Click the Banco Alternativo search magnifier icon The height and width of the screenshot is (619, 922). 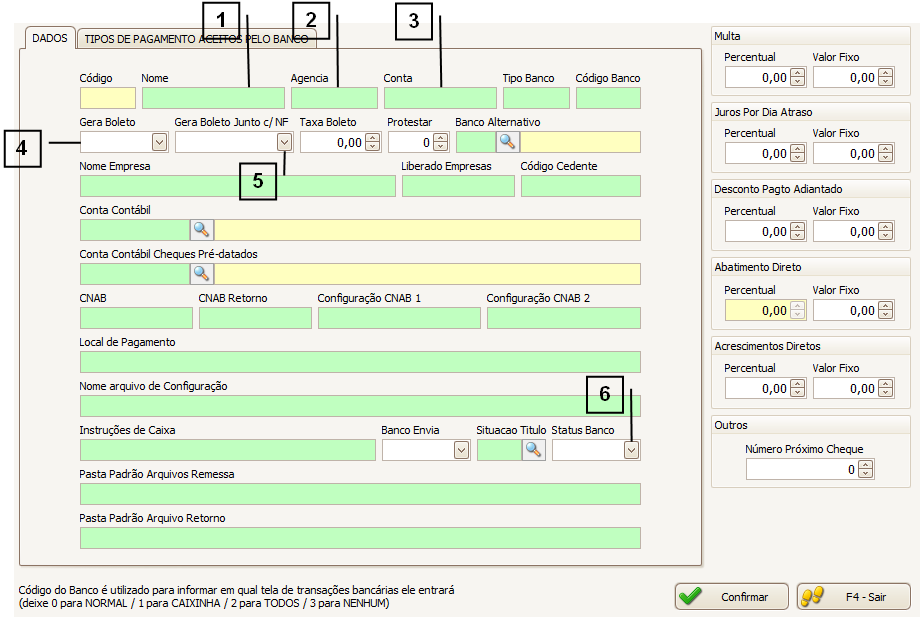pos(508,142)
